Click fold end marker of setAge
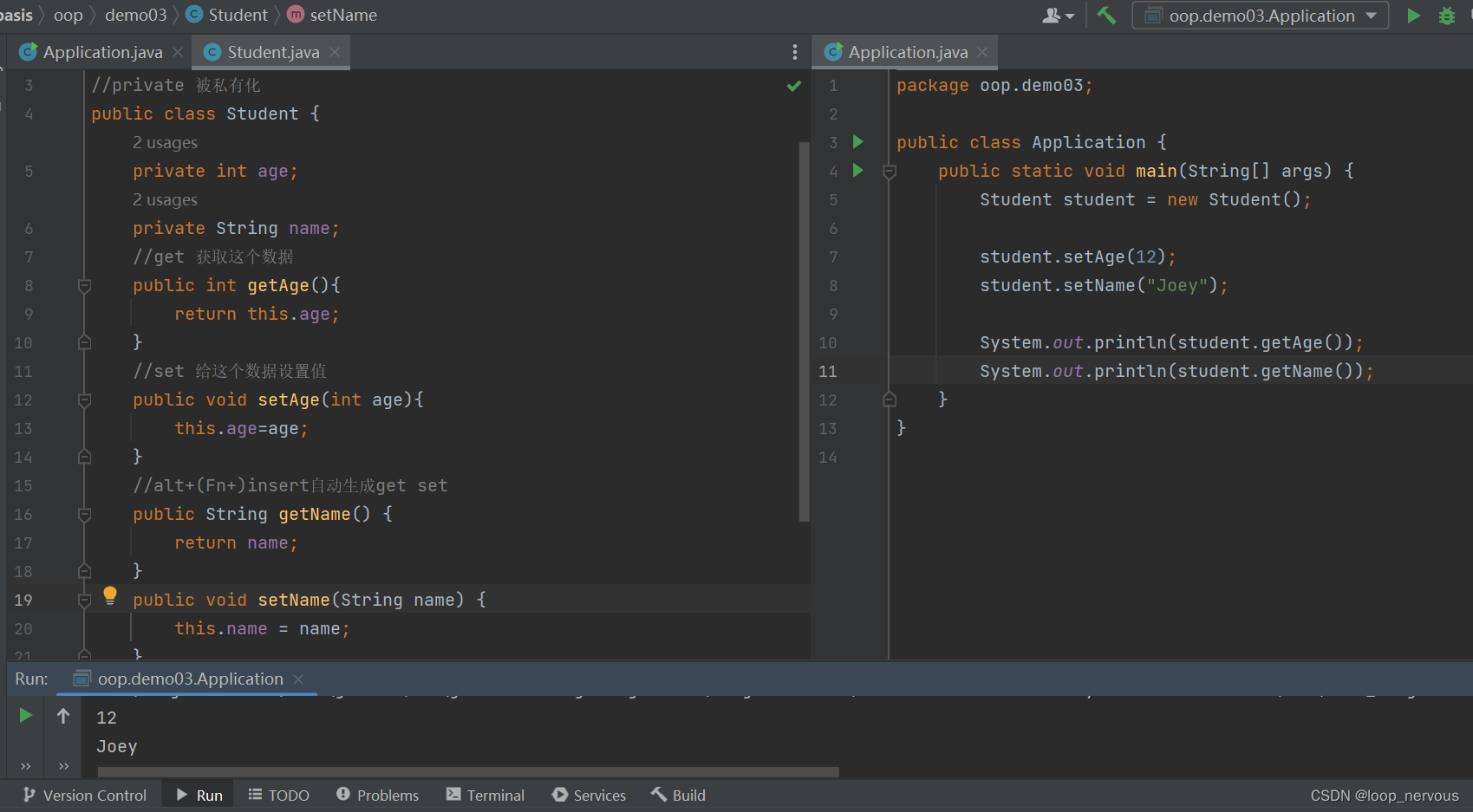1473x812 pixels. [x=84, y=457]
